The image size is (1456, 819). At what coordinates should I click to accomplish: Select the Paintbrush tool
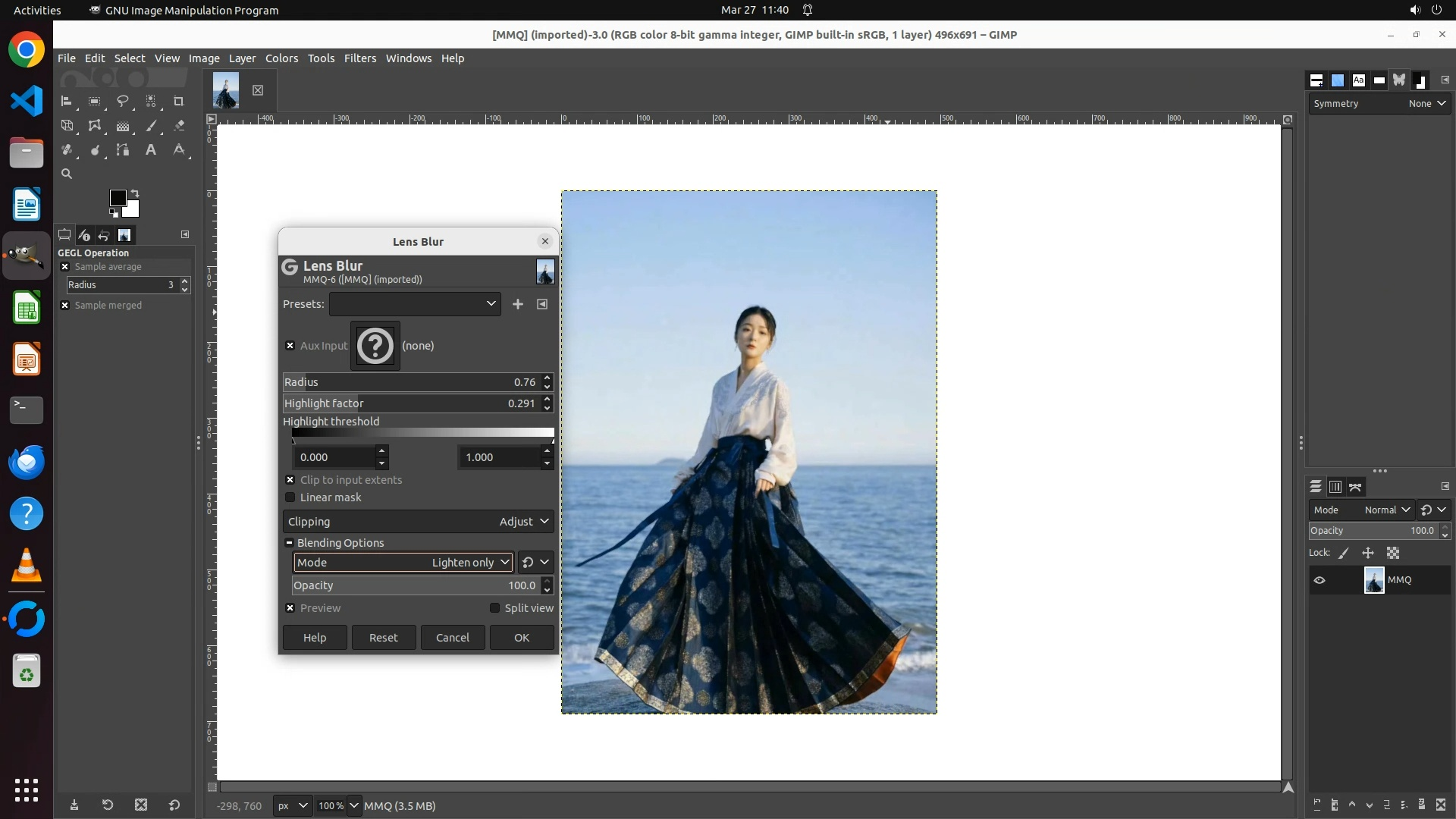[151, 126]
